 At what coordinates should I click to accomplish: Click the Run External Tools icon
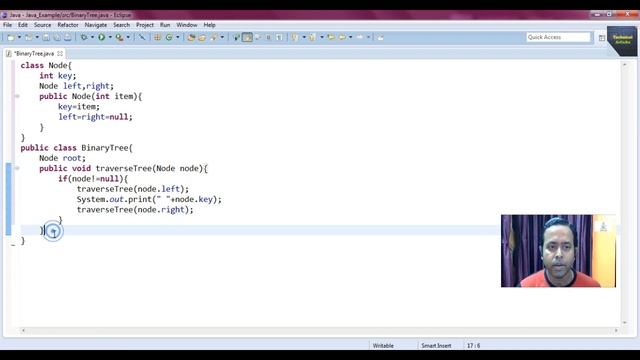pos(120,37)
